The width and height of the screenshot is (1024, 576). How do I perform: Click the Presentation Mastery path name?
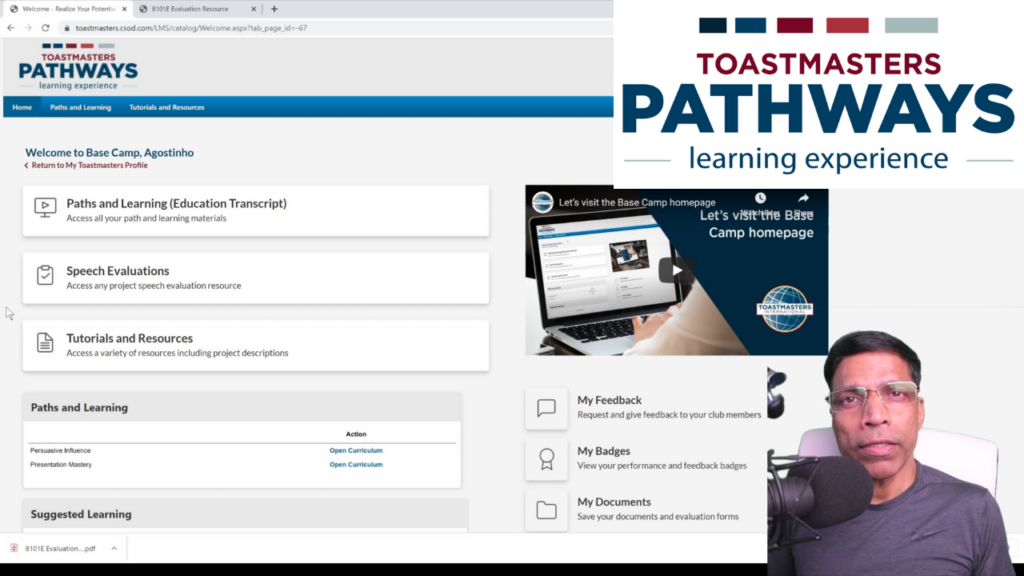pos(61,464)
